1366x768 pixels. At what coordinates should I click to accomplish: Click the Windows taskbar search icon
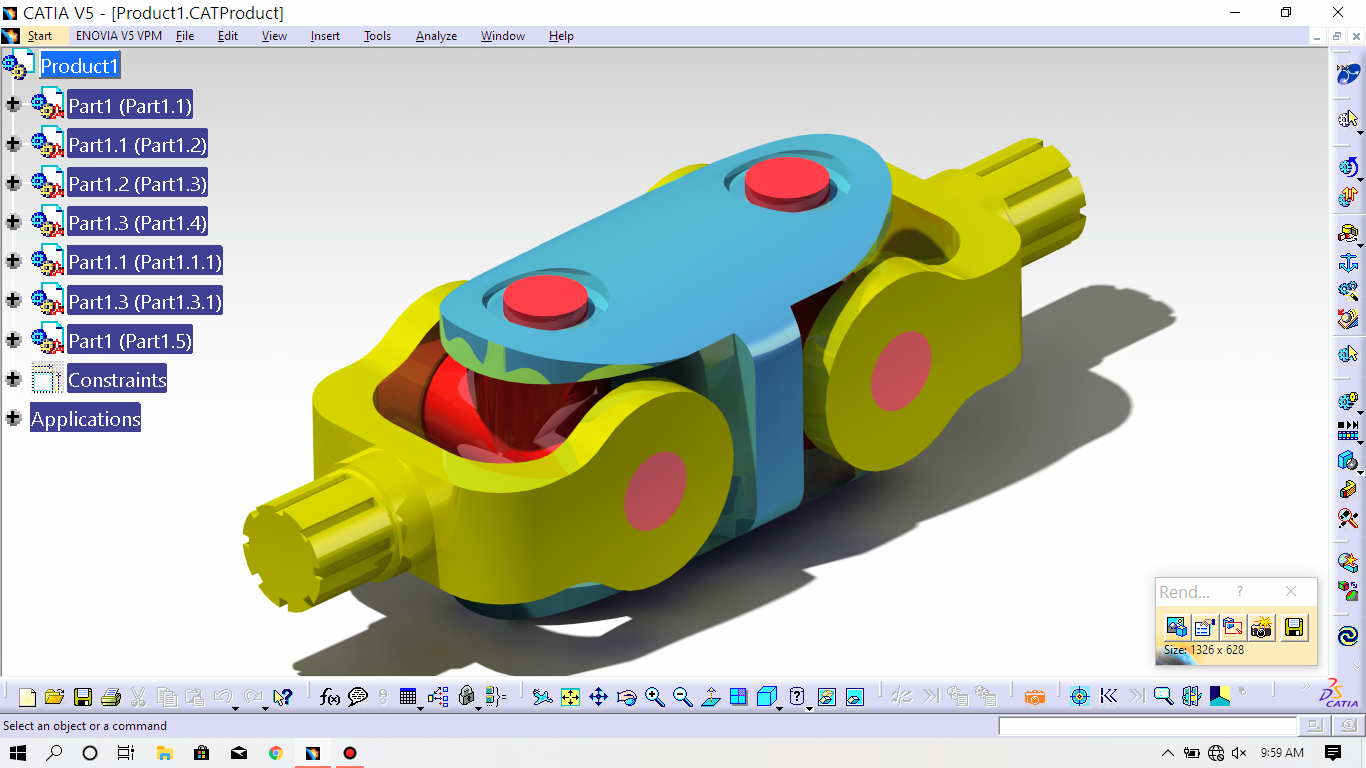point(54,753)
